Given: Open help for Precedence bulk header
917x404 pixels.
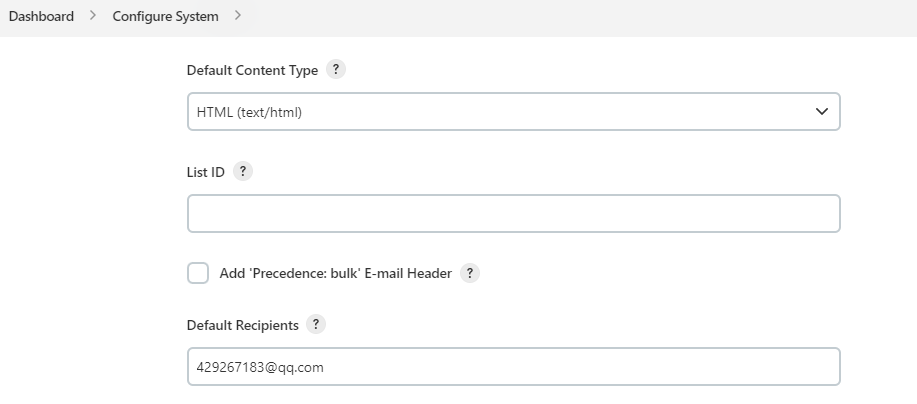Looking at the screenshot, I should (x=470, y=273).
